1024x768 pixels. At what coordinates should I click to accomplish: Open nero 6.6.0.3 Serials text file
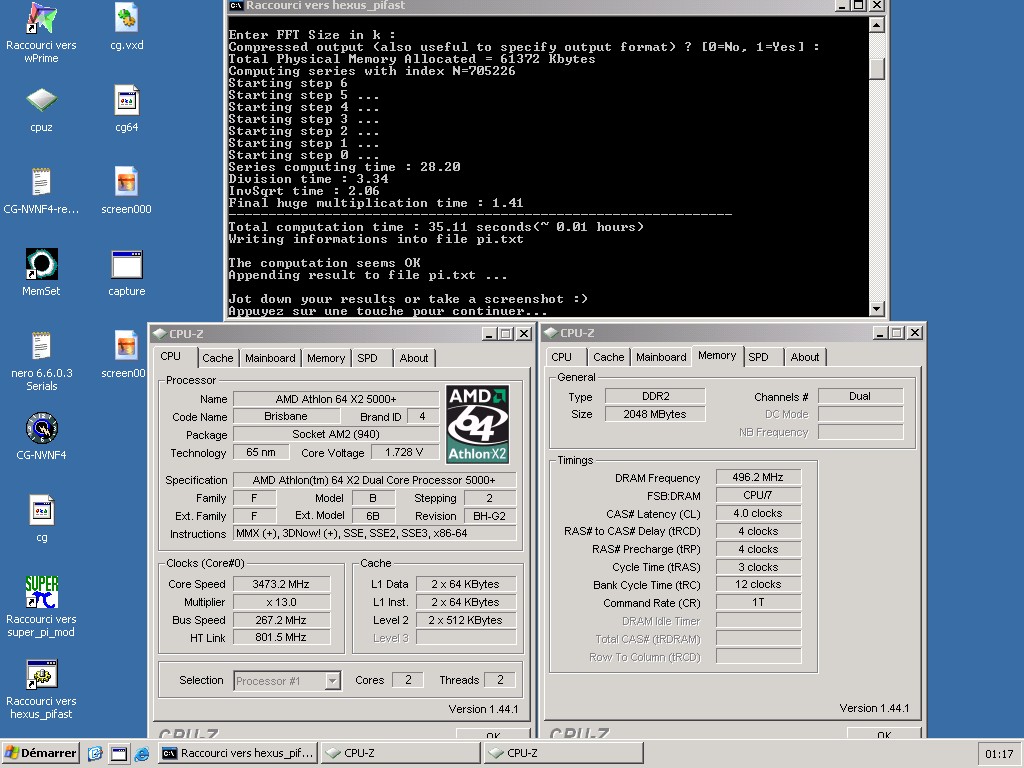tap(41, 346)
